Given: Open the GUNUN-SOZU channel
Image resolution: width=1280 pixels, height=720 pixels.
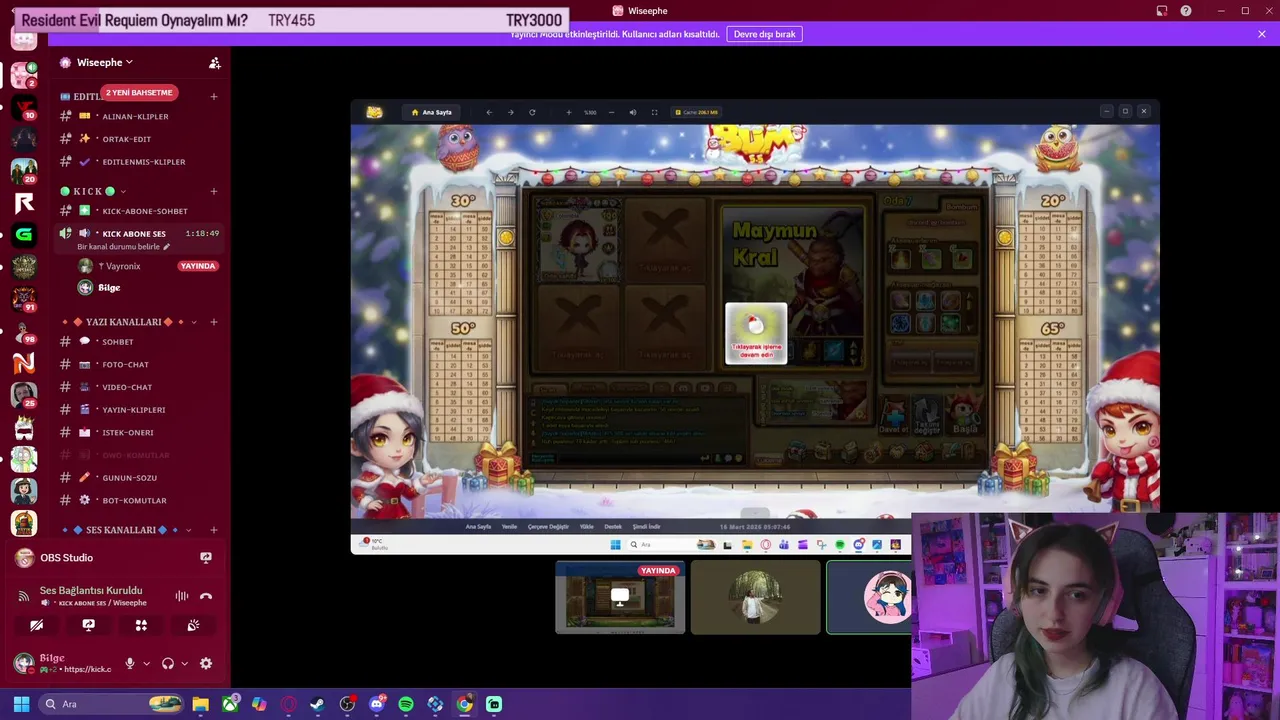Looking at the screenshot, I should (x=140, y=478).
